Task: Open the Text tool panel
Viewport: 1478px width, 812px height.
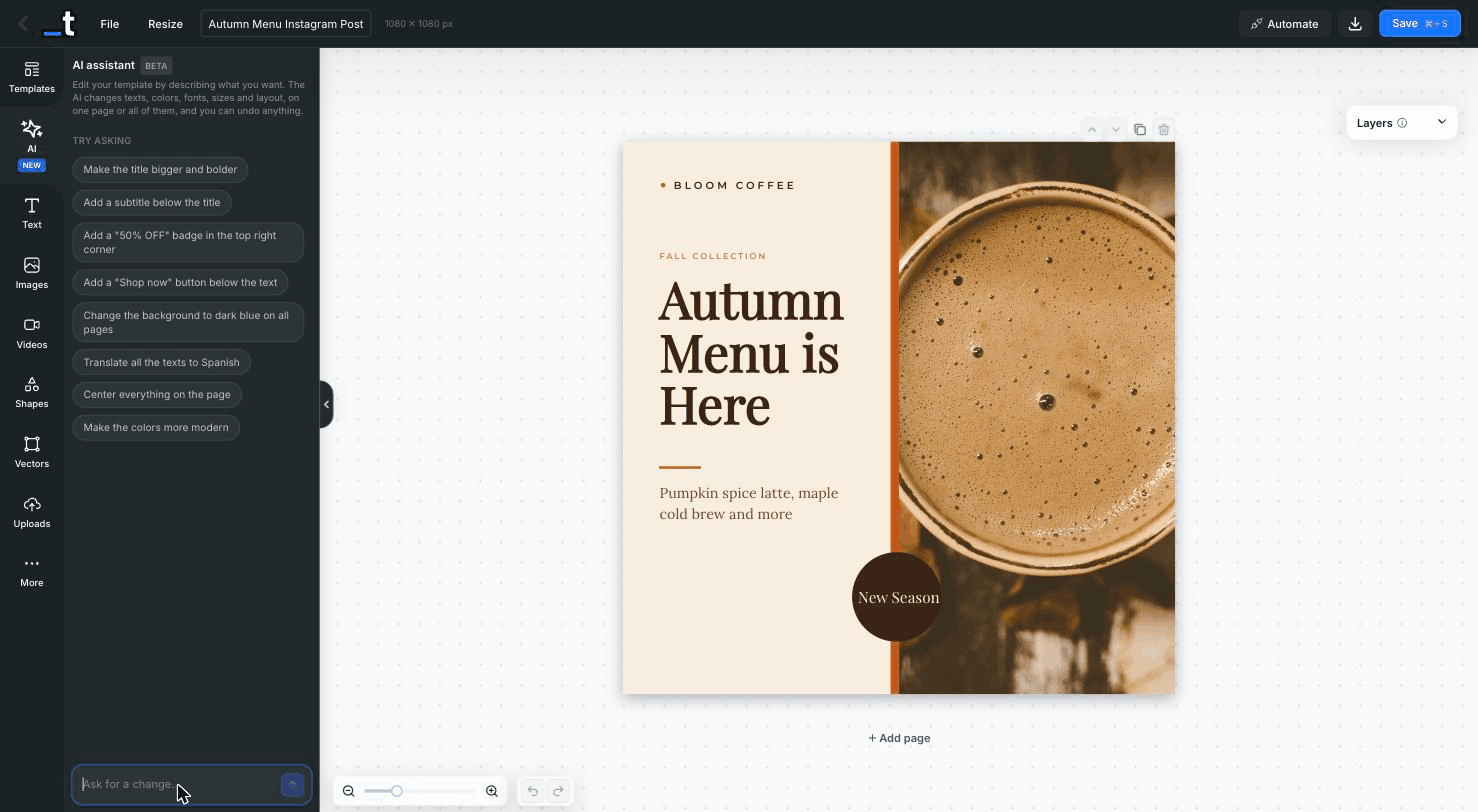Action: pos(32,213)
